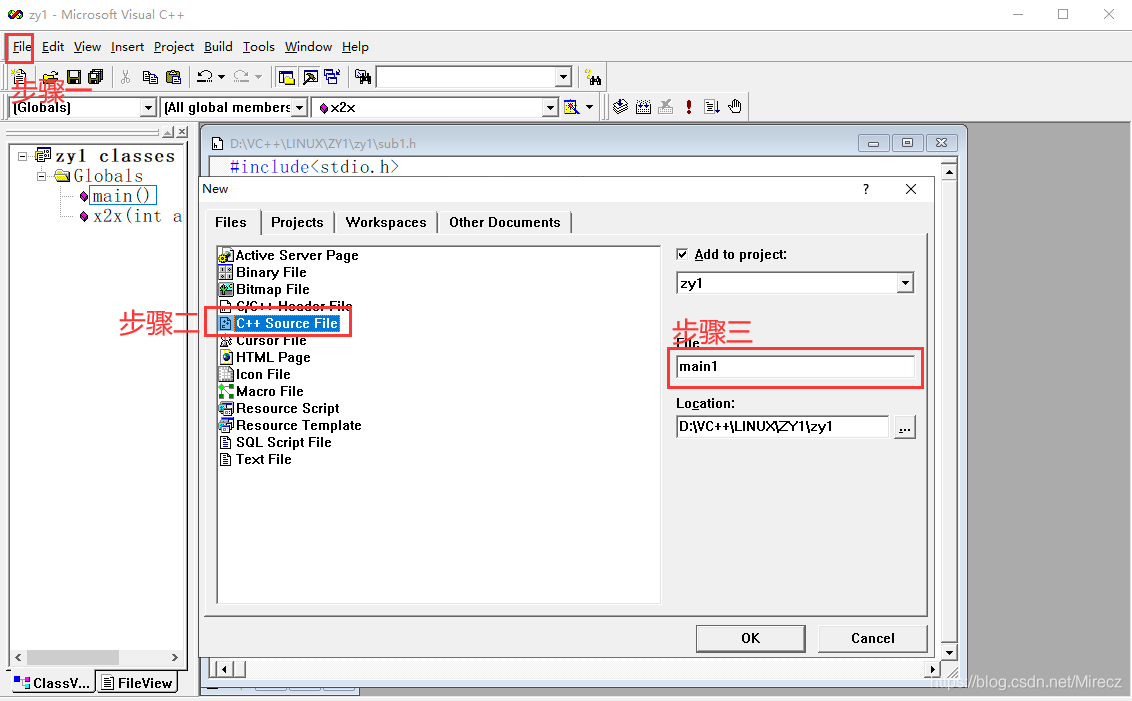The width and height of the screenshot is (1132, 701).
Task: Collapse the zy1 classes tree node
Action: [x=22, y=156]
